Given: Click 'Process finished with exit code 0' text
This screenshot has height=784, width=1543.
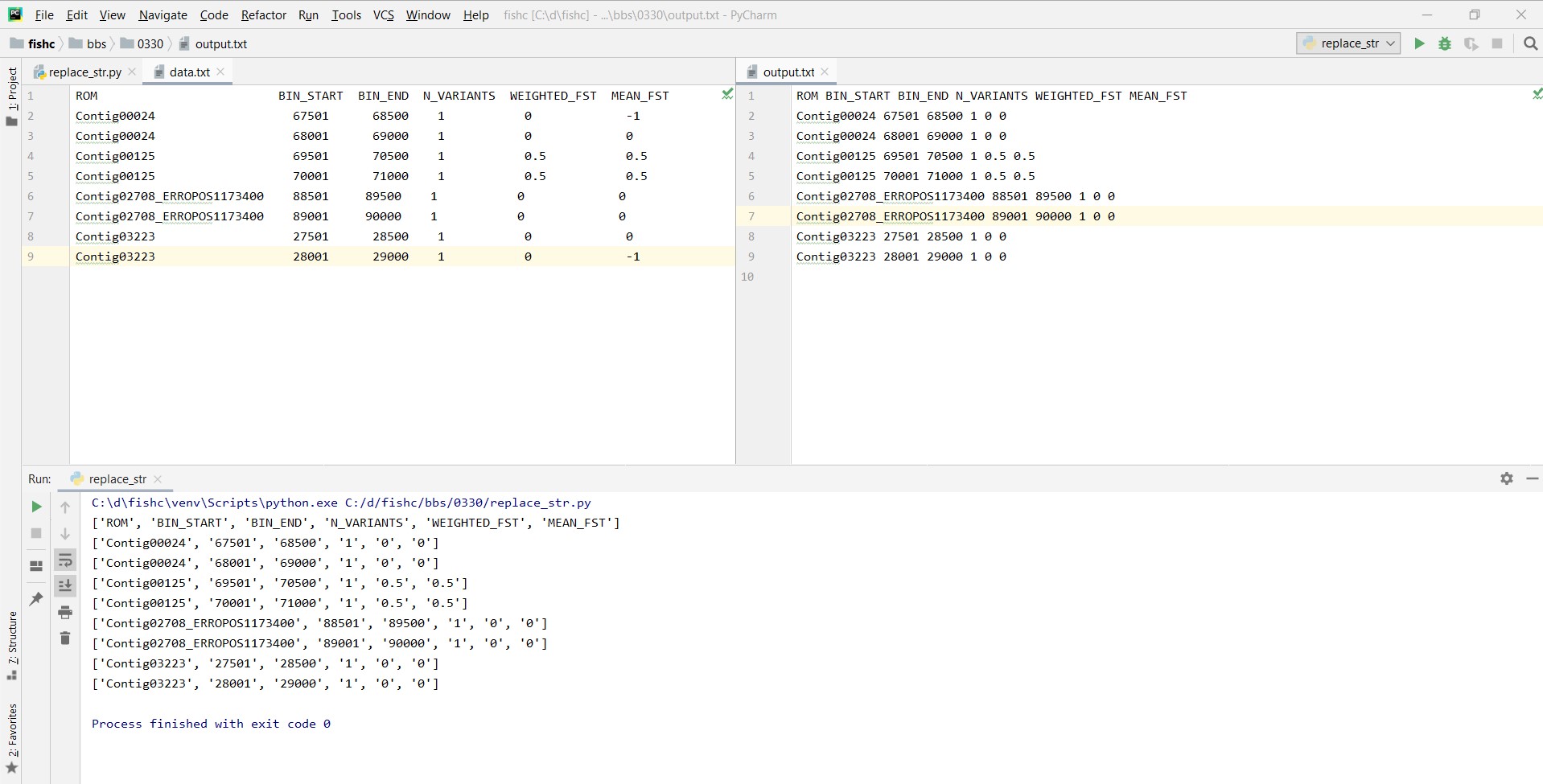Looking at the screenshot, I should click(211, 724).
